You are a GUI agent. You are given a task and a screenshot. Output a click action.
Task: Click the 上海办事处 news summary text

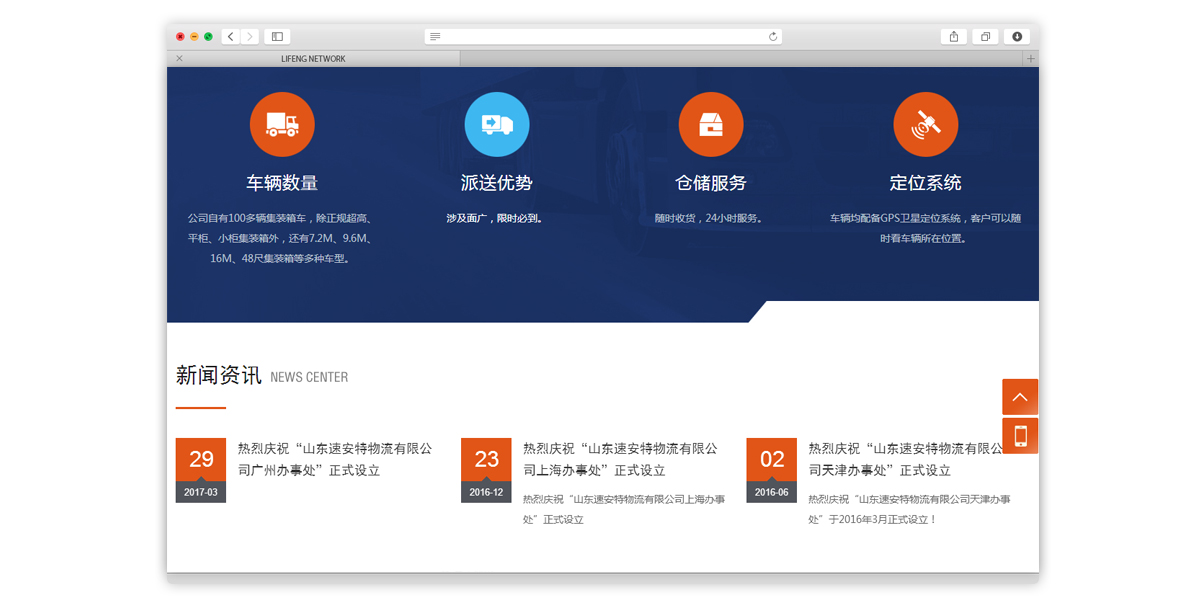pos(624,509)
